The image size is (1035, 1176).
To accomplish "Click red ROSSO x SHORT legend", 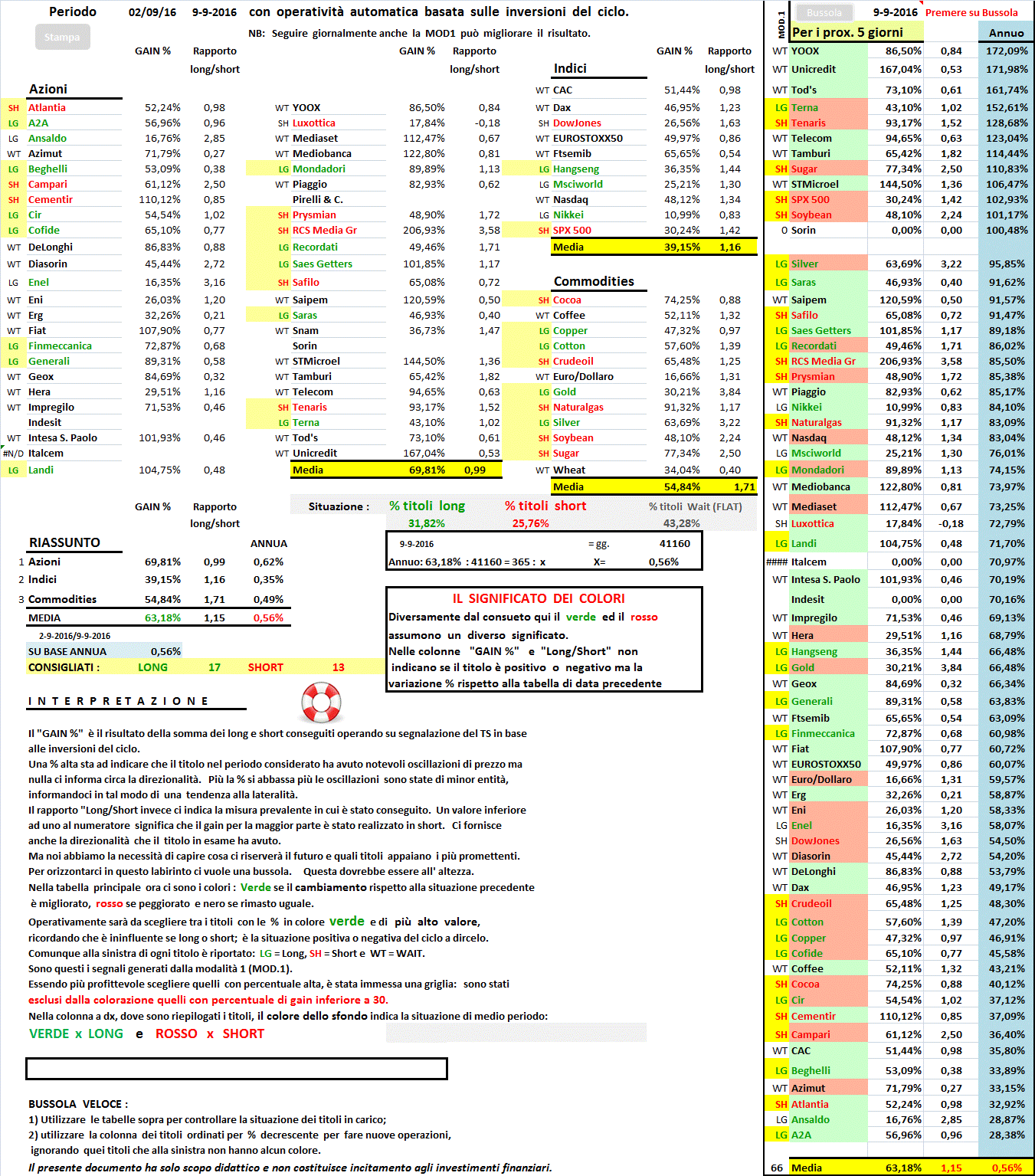I will coord(210,1034).
